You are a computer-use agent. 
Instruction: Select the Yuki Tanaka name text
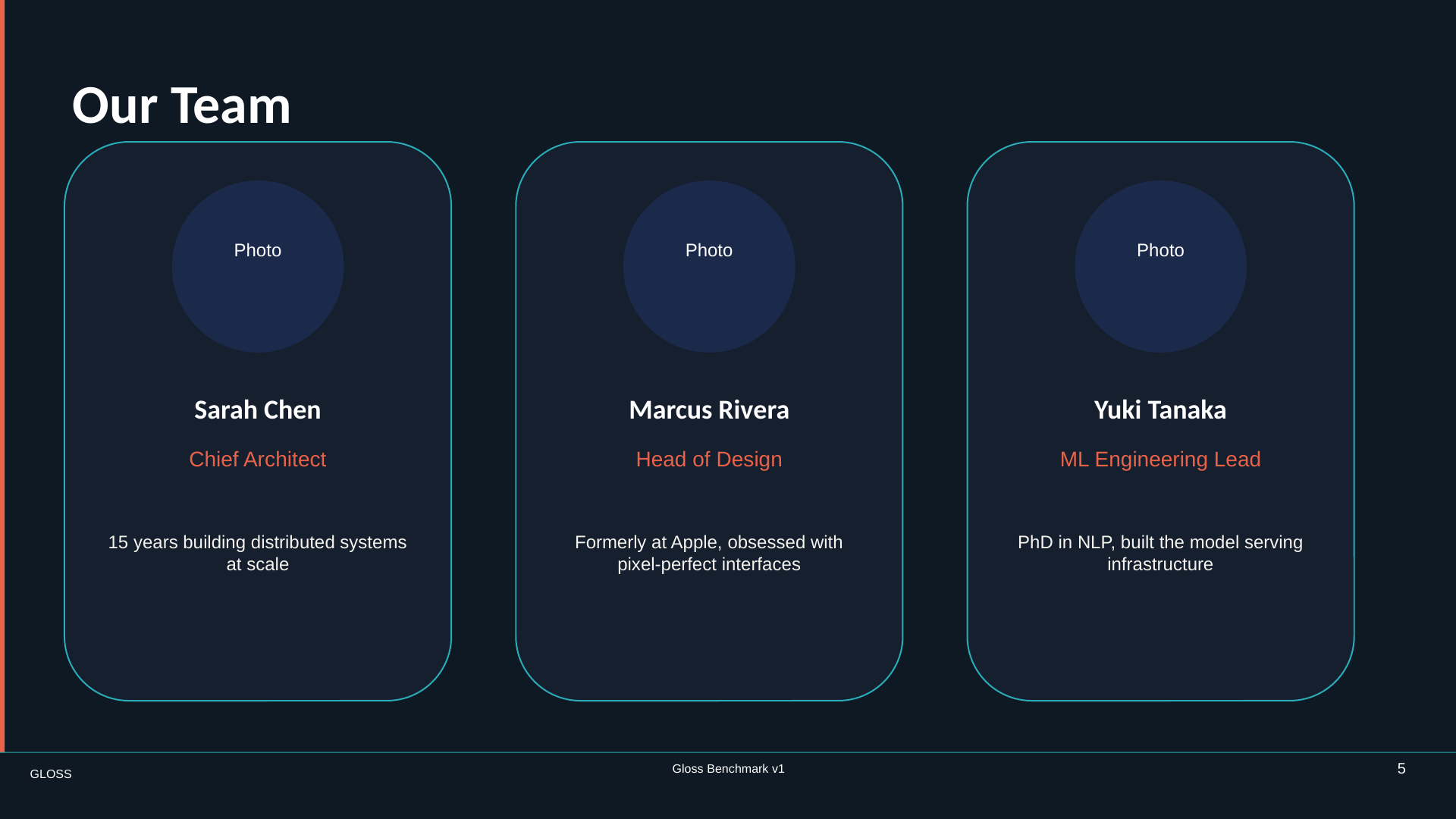coord(1160,409)
